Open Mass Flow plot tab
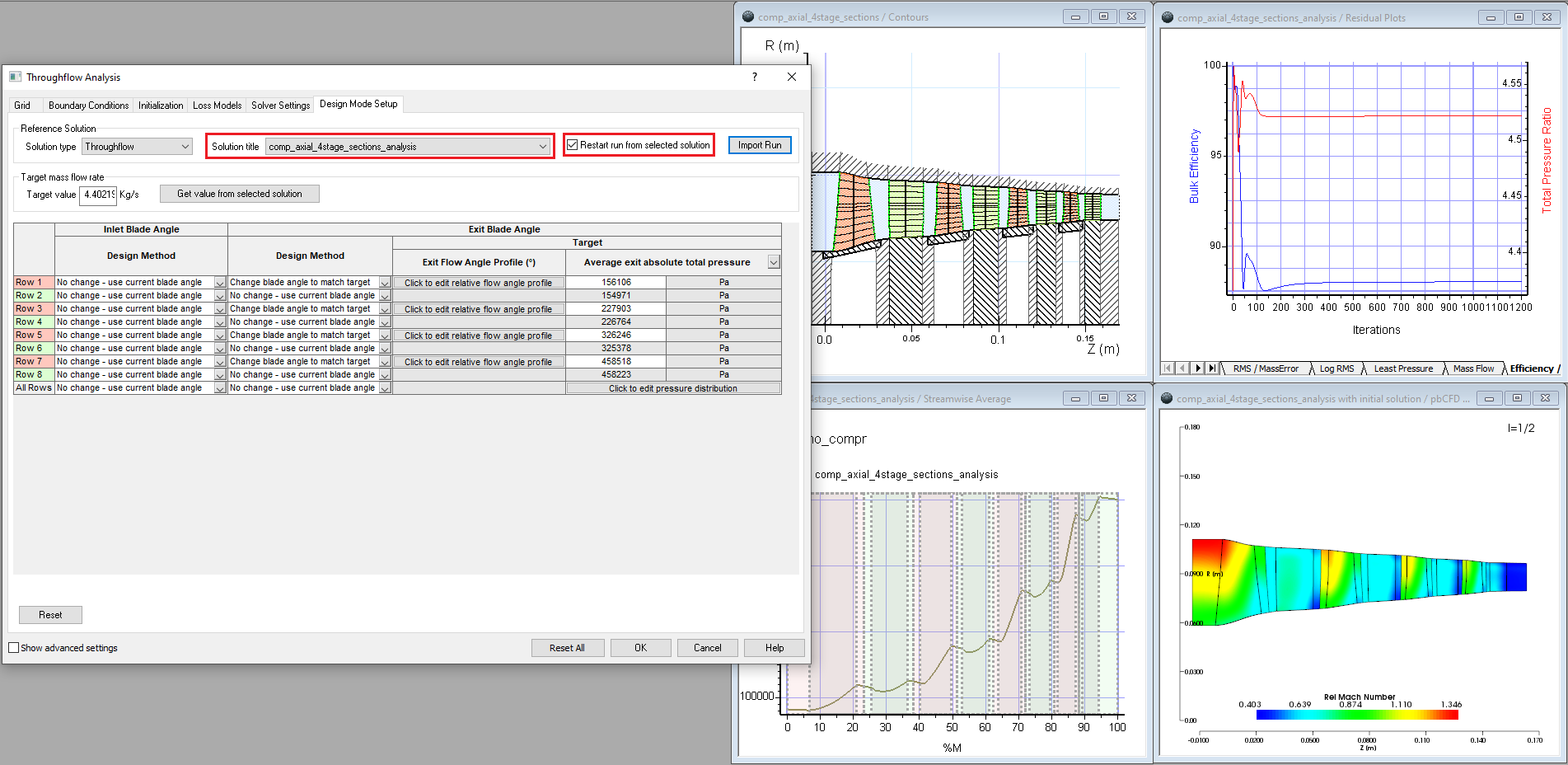Image resolution: width=1568 pixels, height=765 pixels. coord(1473,368)
